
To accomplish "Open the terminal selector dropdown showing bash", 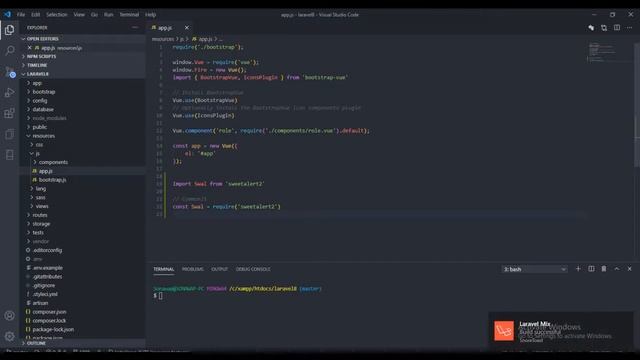I will tap(534, 269).
